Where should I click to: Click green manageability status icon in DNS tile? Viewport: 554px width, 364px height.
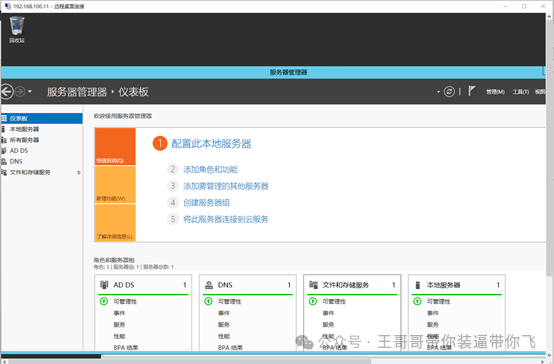(x=208, y=301)
